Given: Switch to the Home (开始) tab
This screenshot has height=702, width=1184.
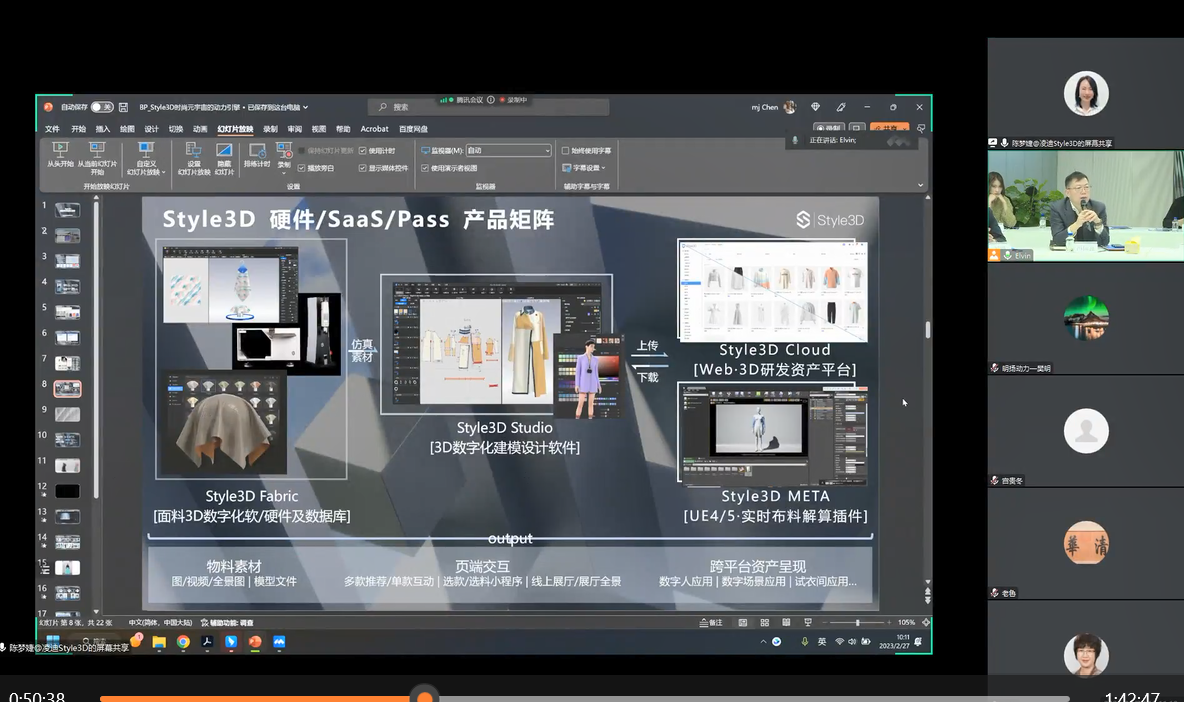Looking at the screenshot, I should (79, 129).
